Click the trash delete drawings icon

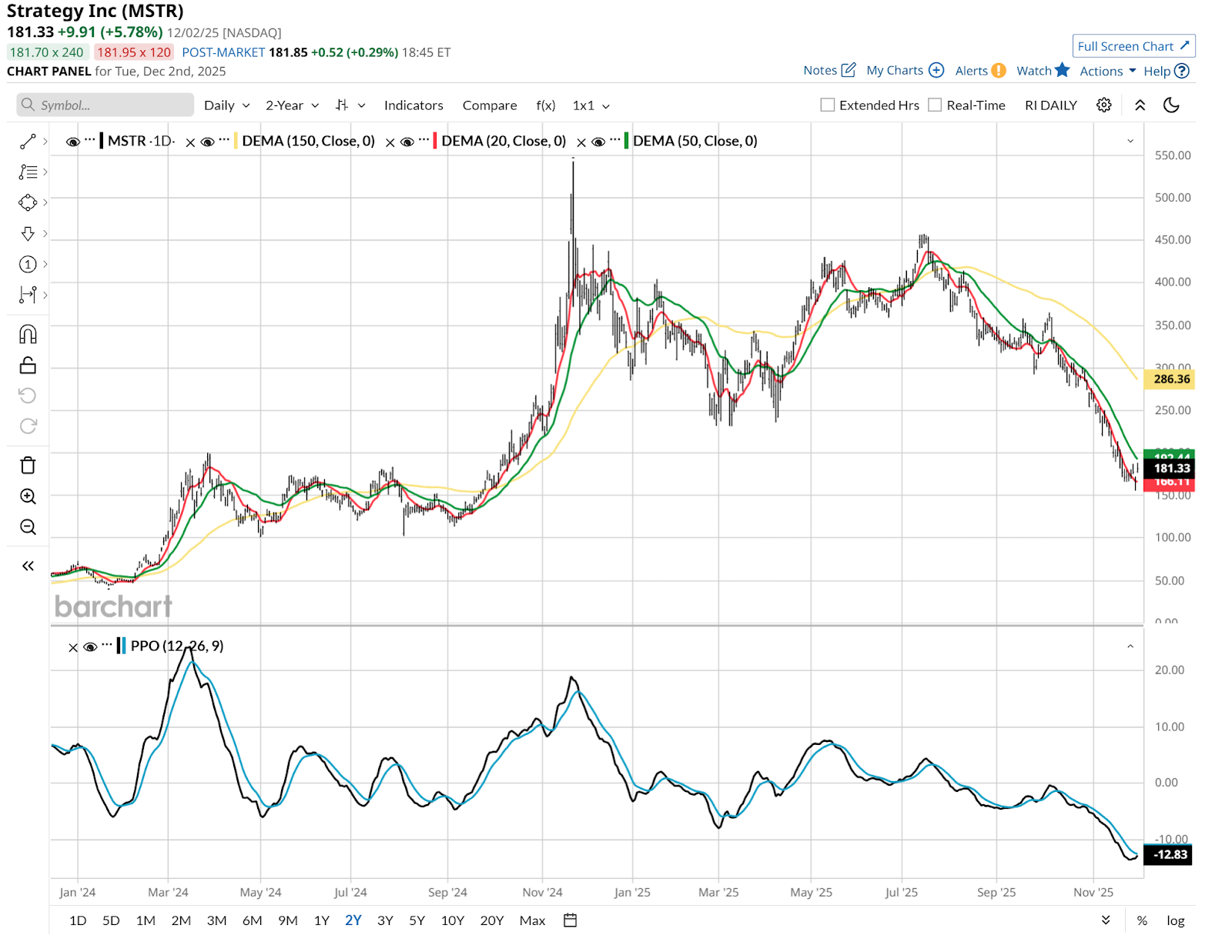pos(28,465)
